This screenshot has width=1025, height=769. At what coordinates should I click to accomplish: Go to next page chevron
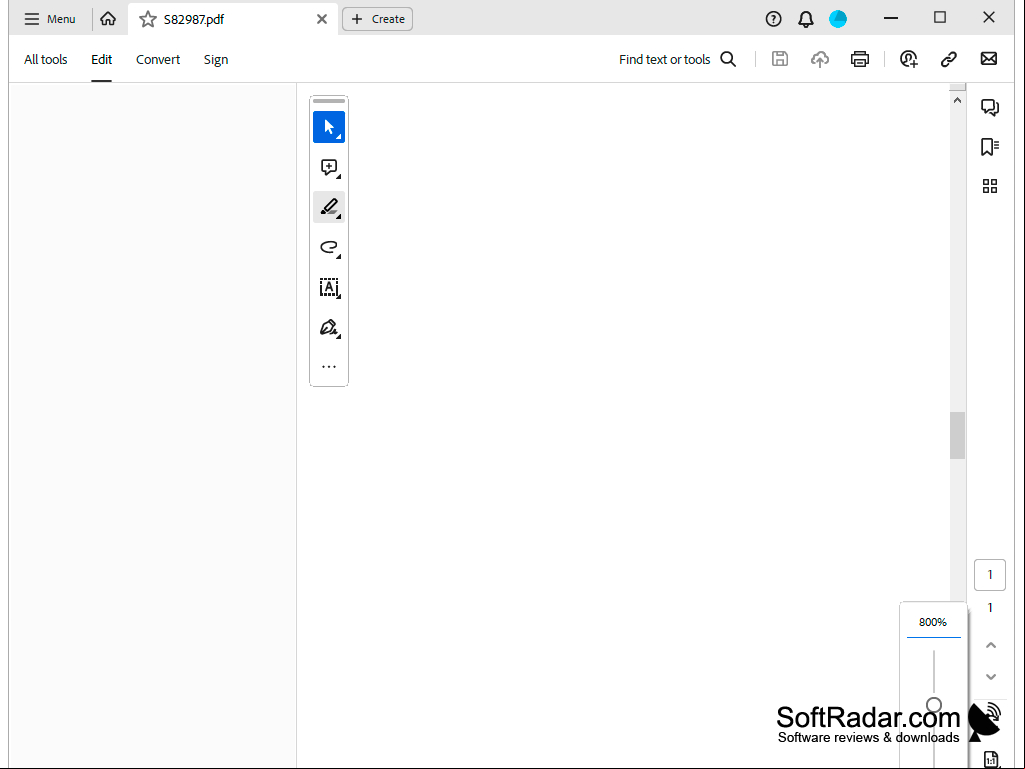(x=991, y=677)
